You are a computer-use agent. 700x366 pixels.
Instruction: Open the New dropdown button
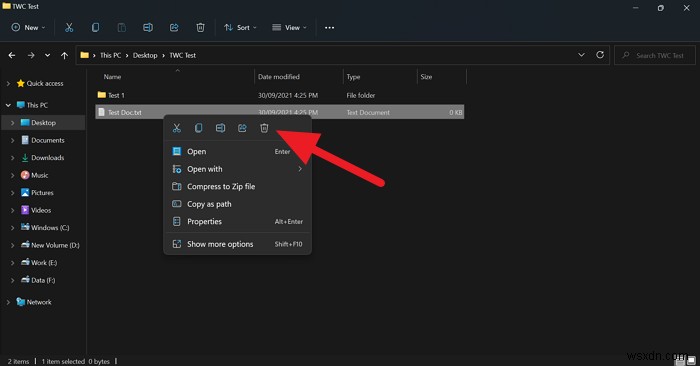pos(28,28)
